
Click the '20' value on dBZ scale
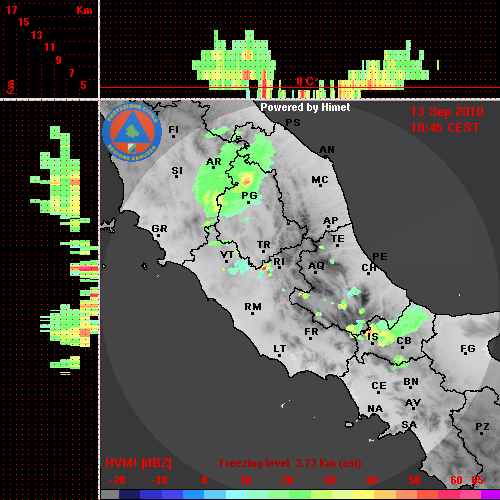tap(287, 480)
